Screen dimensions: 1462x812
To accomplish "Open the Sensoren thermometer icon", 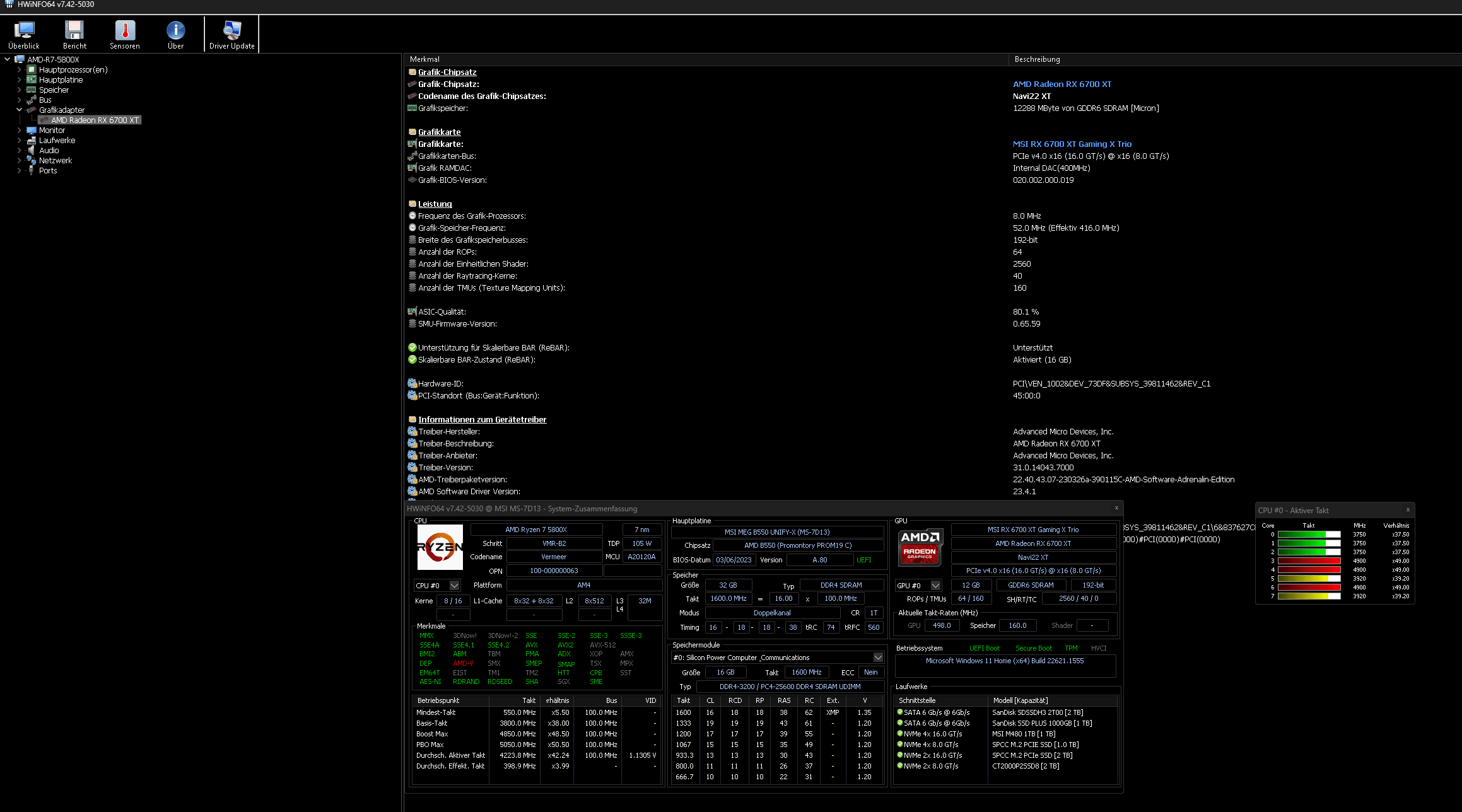I will (x=125, y=30).
